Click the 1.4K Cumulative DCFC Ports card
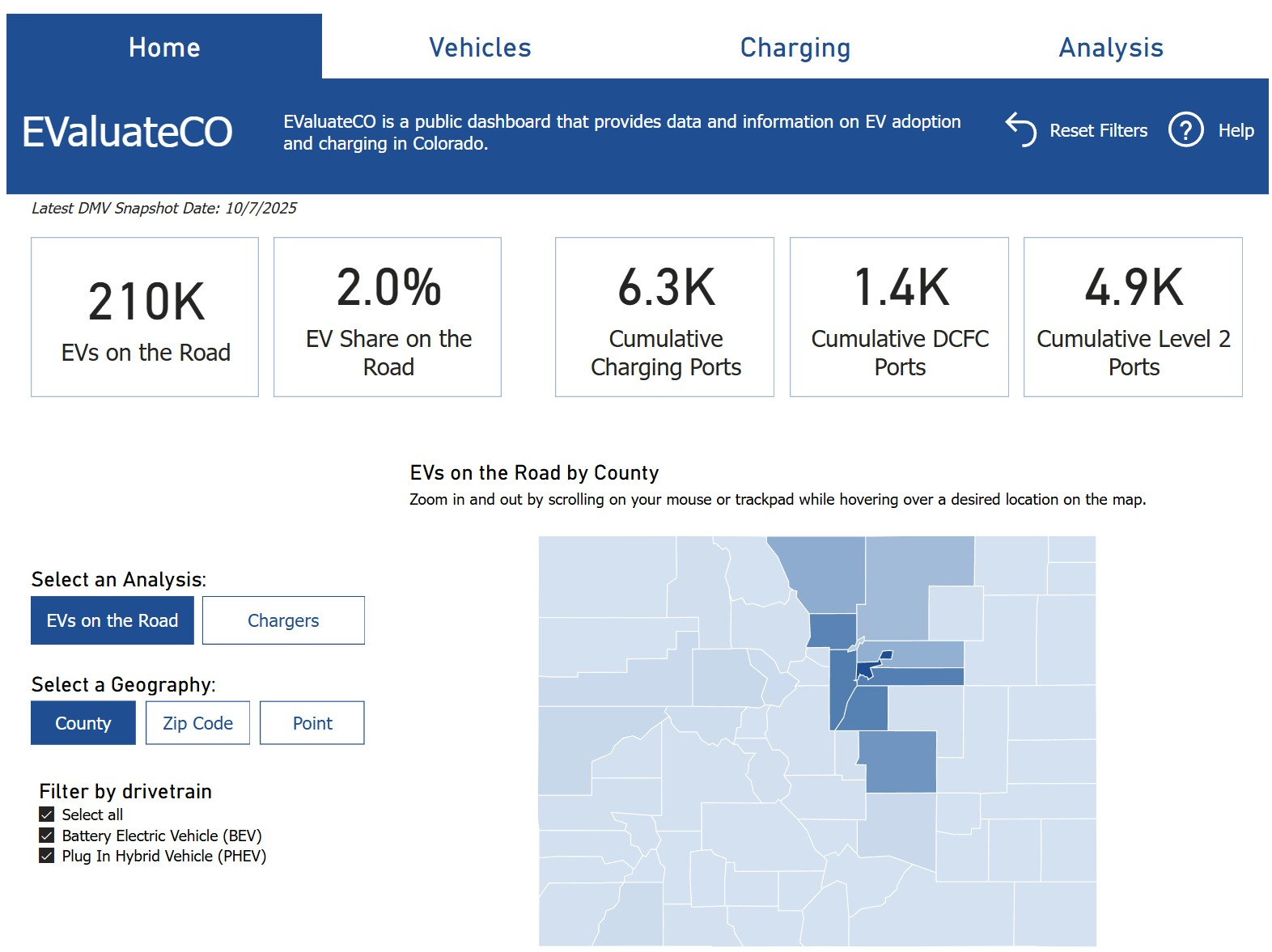 899,317
